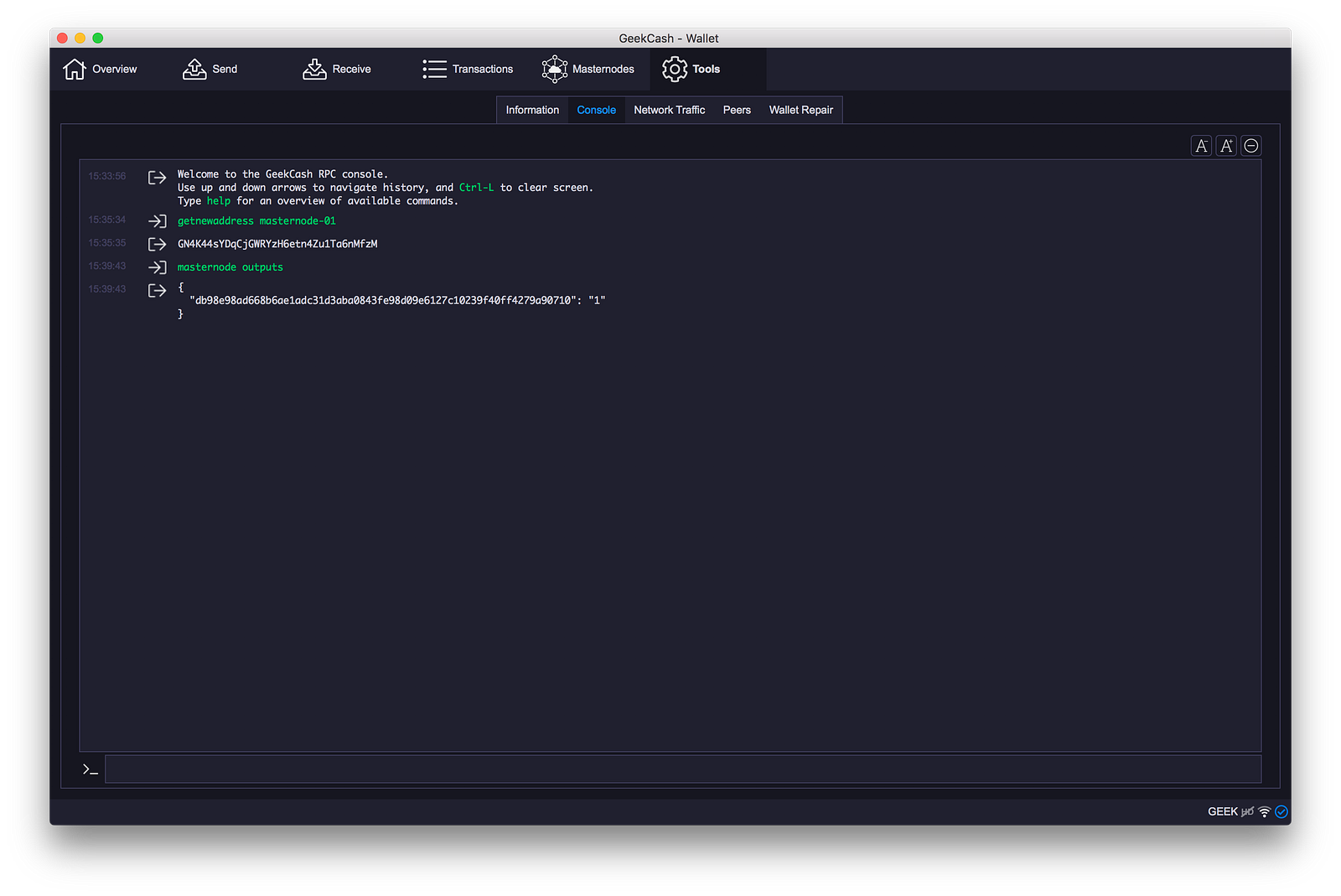1341x896 pixels.
Task: Select the Console tab
Action: coord(596,110)
